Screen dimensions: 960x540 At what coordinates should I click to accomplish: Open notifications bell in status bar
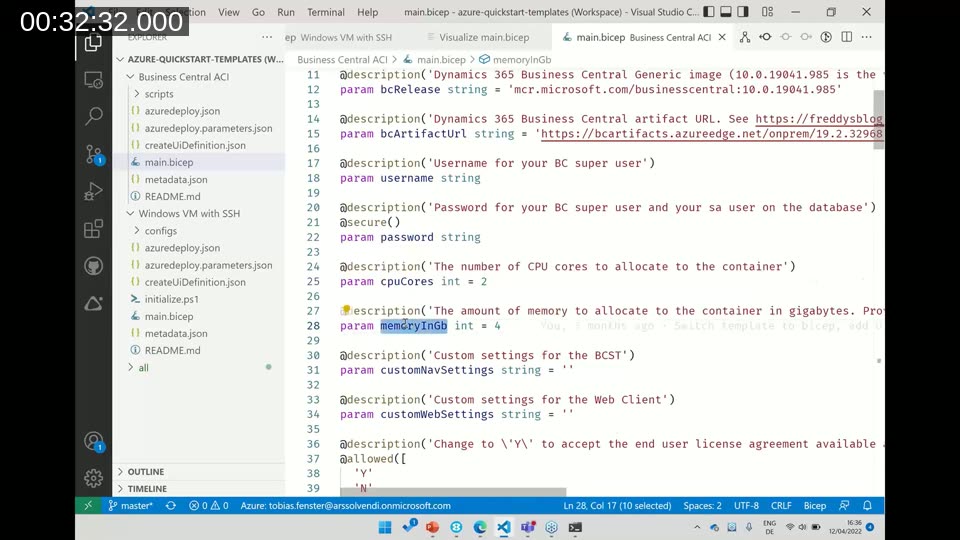click(867, 506)
